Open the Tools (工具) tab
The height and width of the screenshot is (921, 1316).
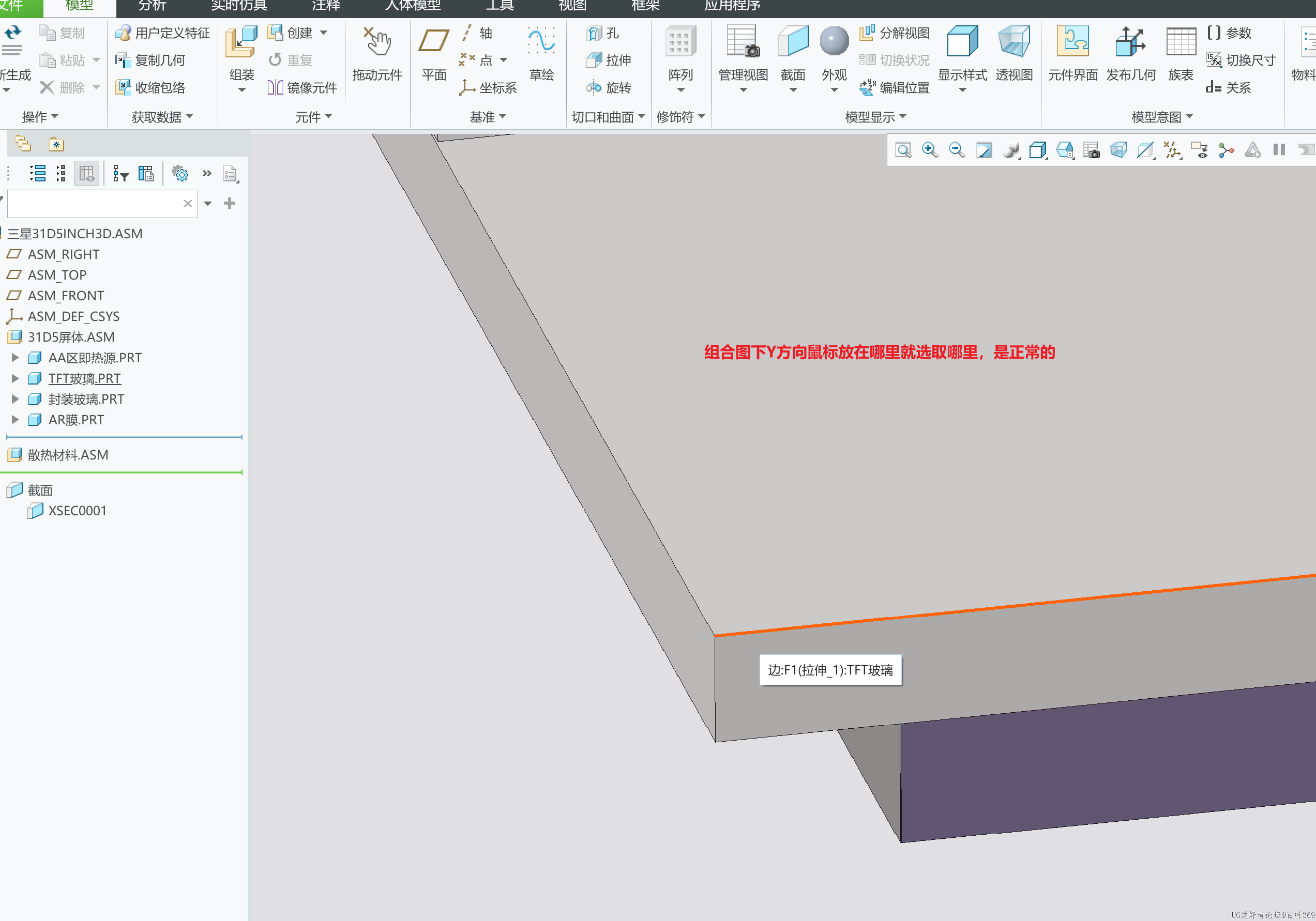[500, 6]
